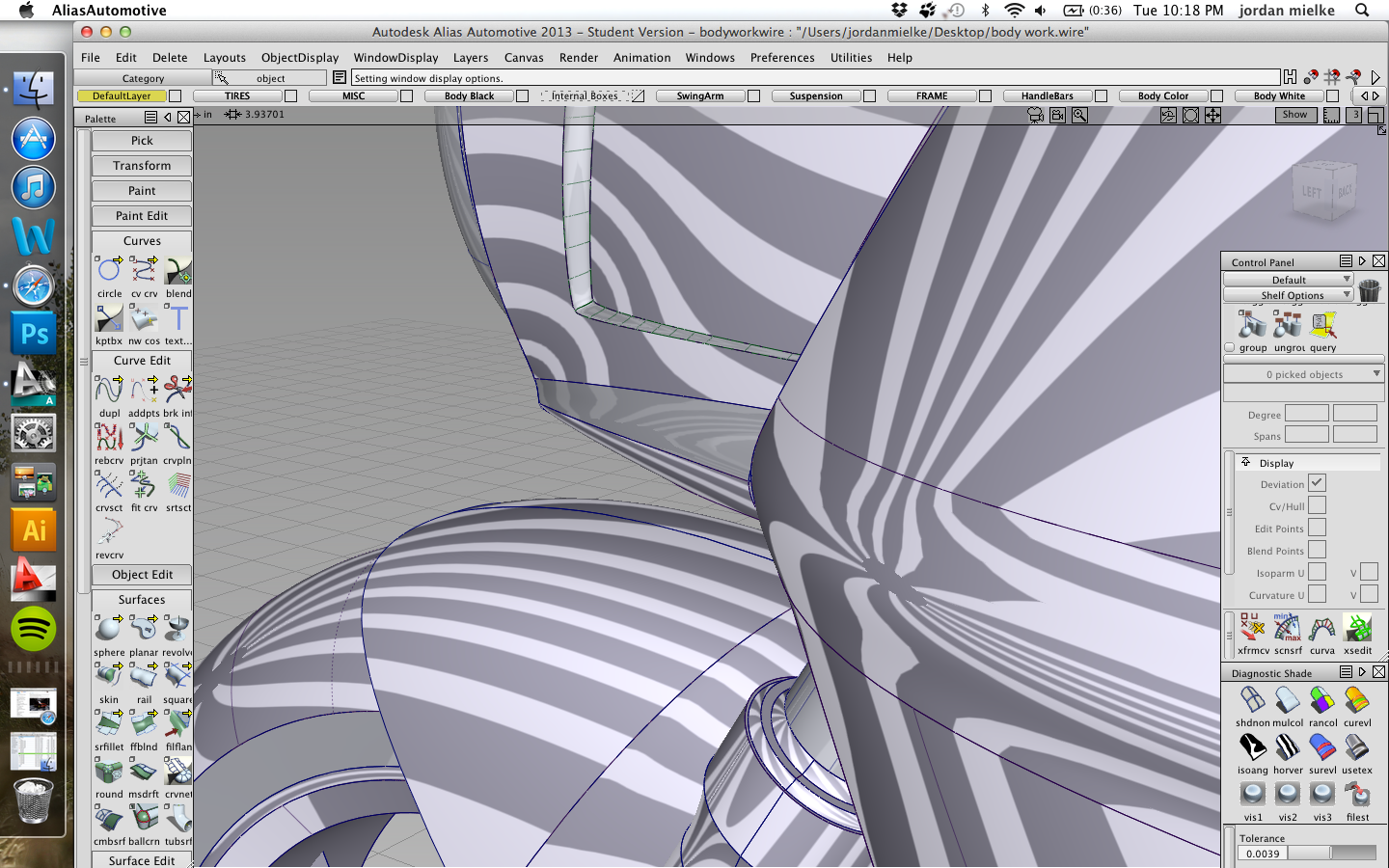The image size is (1389, 868).
Task: Select the revcrv reverse curve tool
Action: pos(109,532)
